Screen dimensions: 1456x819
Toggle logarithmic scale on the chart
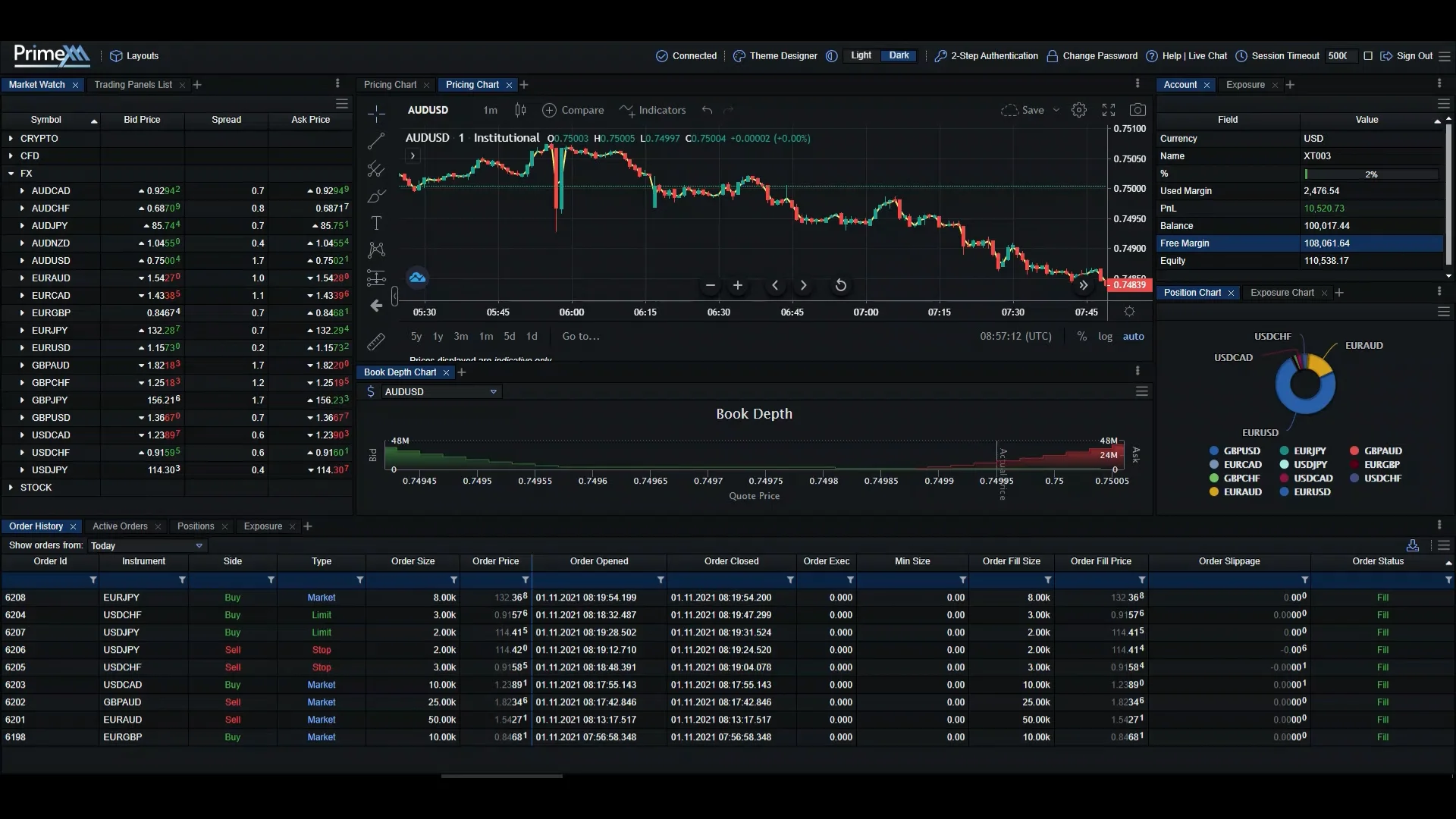point(1106,336)
